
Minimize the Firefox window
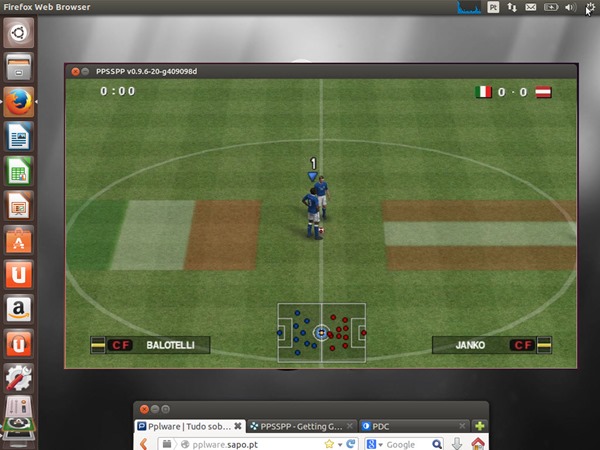point(155,409)
